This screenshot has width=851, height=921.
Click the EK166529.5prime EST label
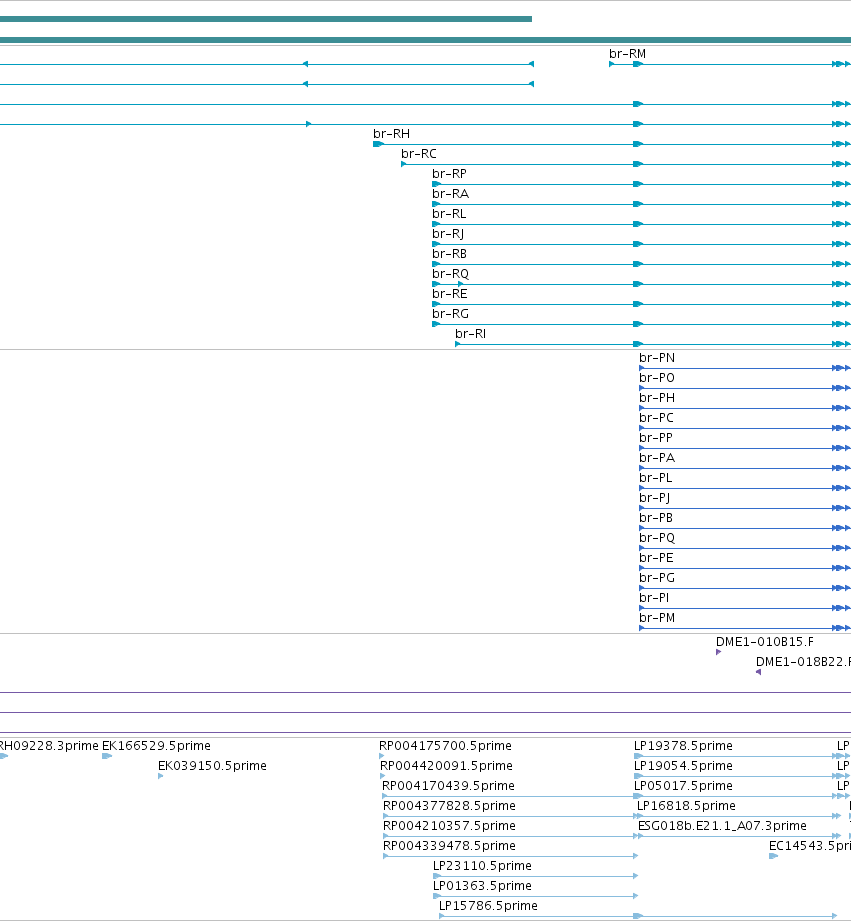click(x=156, y=746)
